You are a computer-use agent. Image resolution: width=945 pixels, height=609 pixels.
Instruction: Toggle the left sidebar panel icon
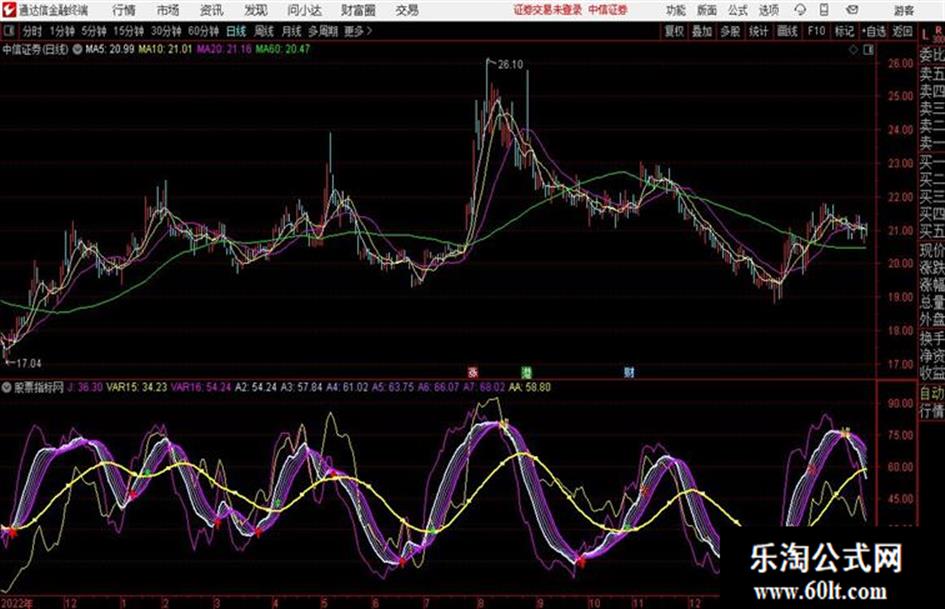[8, 30]
